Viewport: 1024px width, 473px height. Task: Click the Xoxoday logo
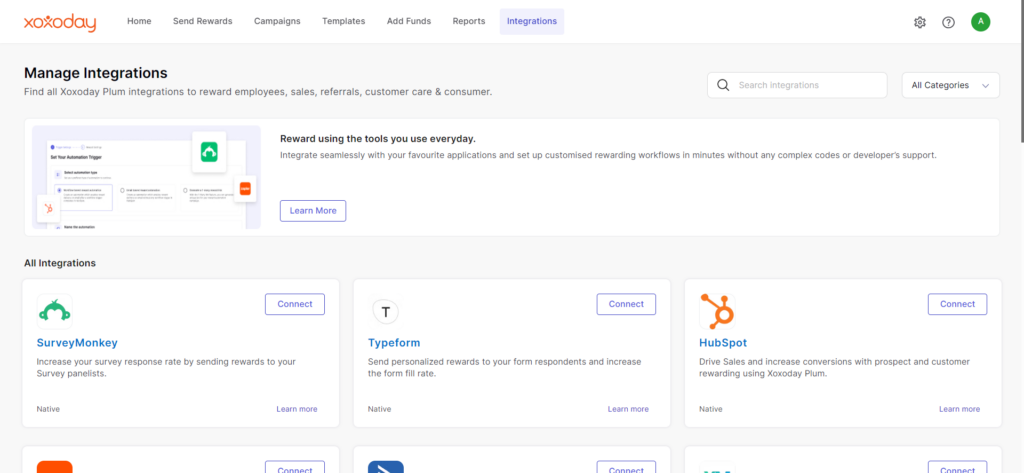59,23
